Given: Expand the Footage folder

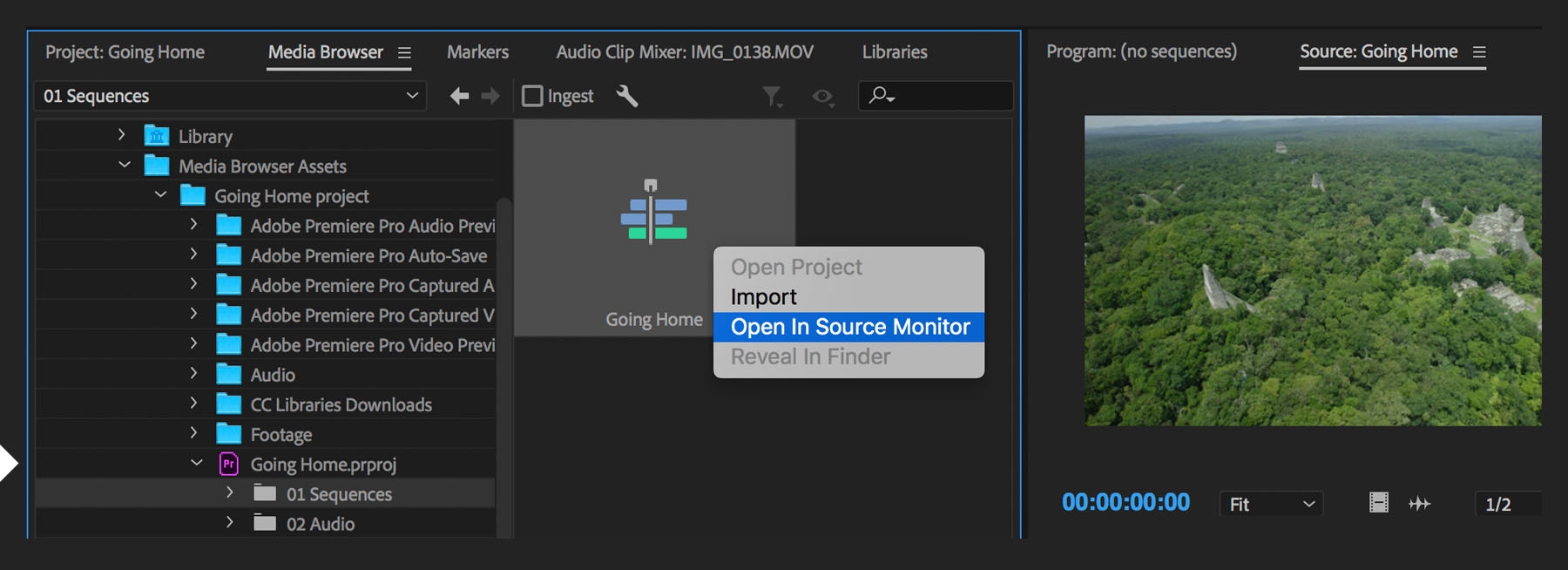Looking at the screenshot, I should pos(193,433).
